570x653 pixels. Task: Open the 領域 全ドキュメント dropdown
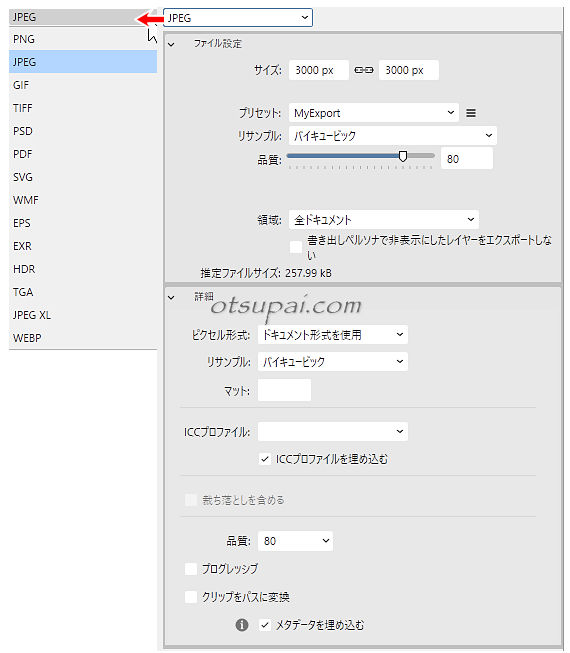coord(383,219)
